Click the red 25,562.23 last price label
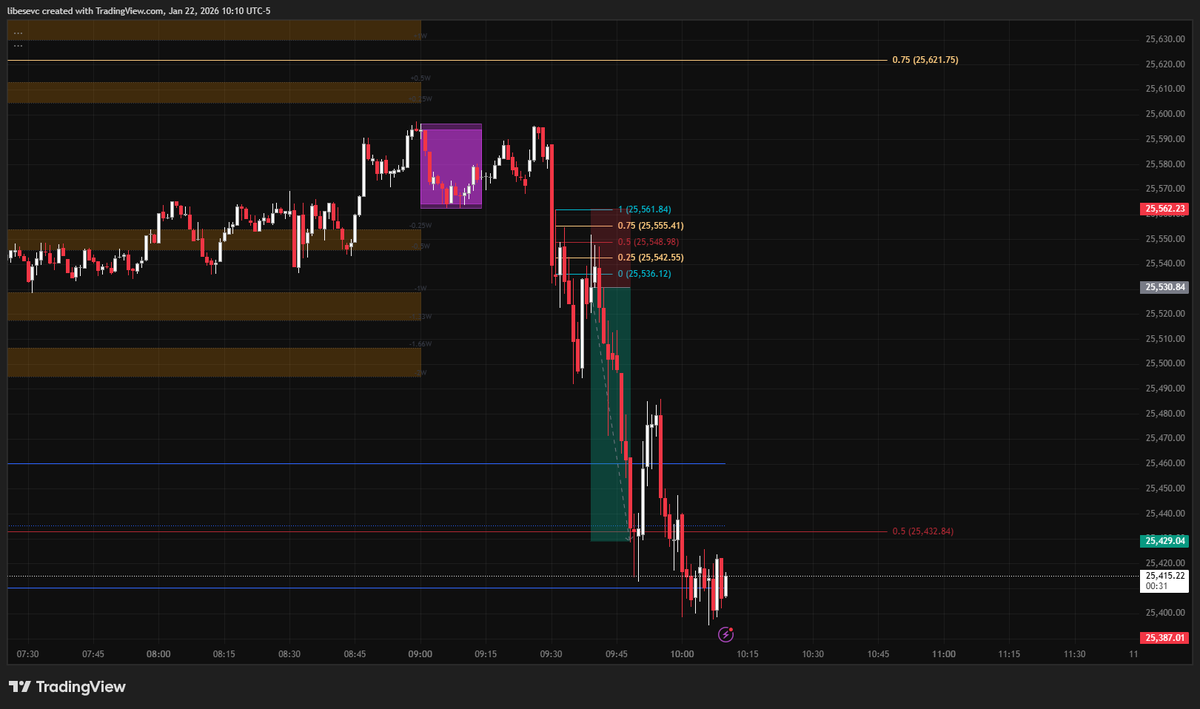Screen dimensions: 1200x709 pos(1163,209)
